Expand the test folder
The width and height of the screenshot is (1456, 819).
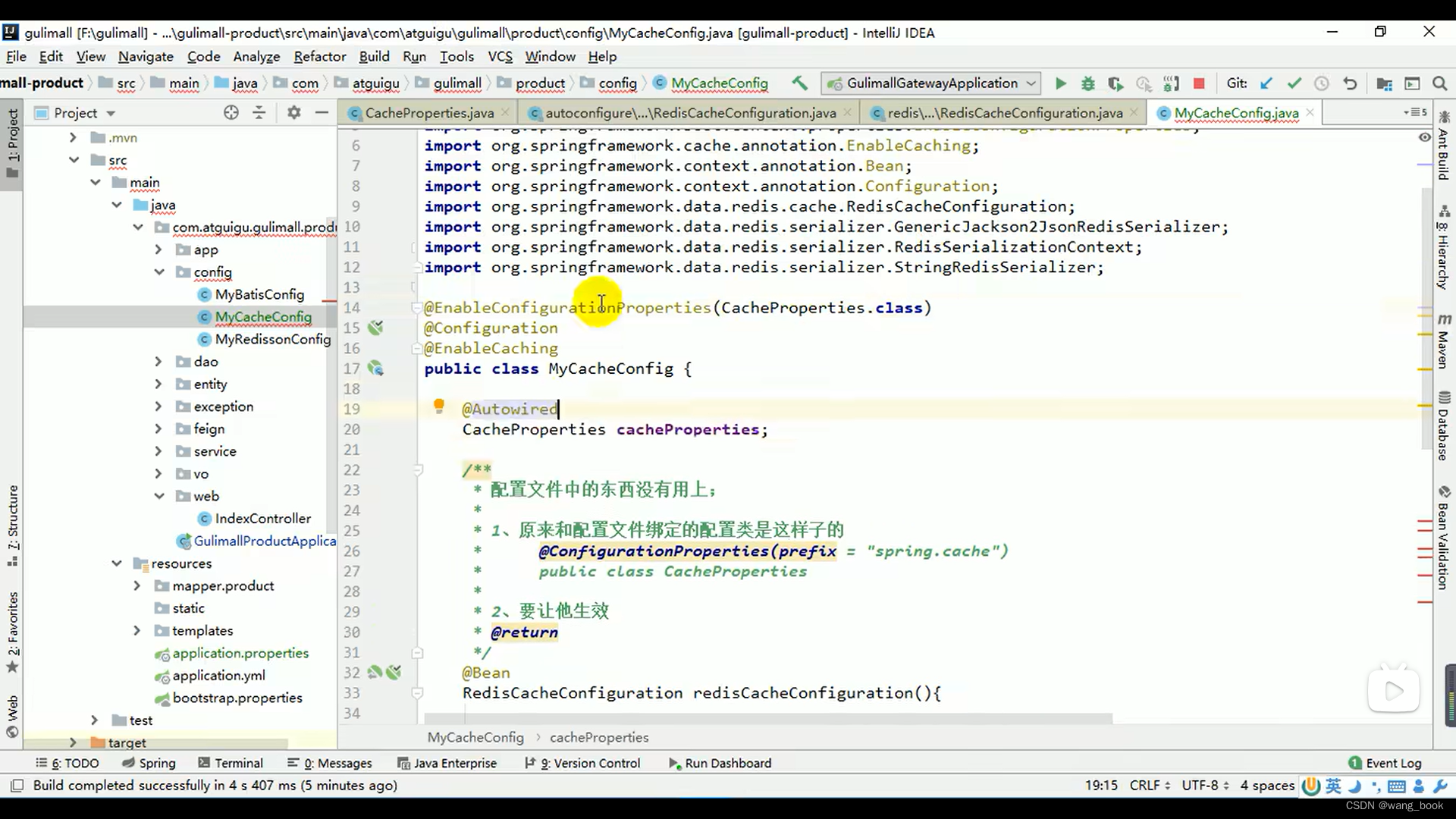94,720
